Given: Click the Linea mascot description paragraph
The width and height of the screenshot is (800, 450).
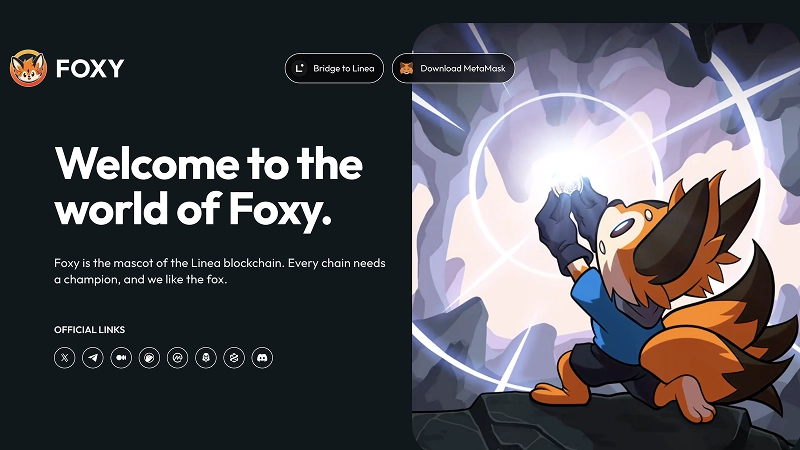Looking at the screenshot, I should tap(220, 271).
